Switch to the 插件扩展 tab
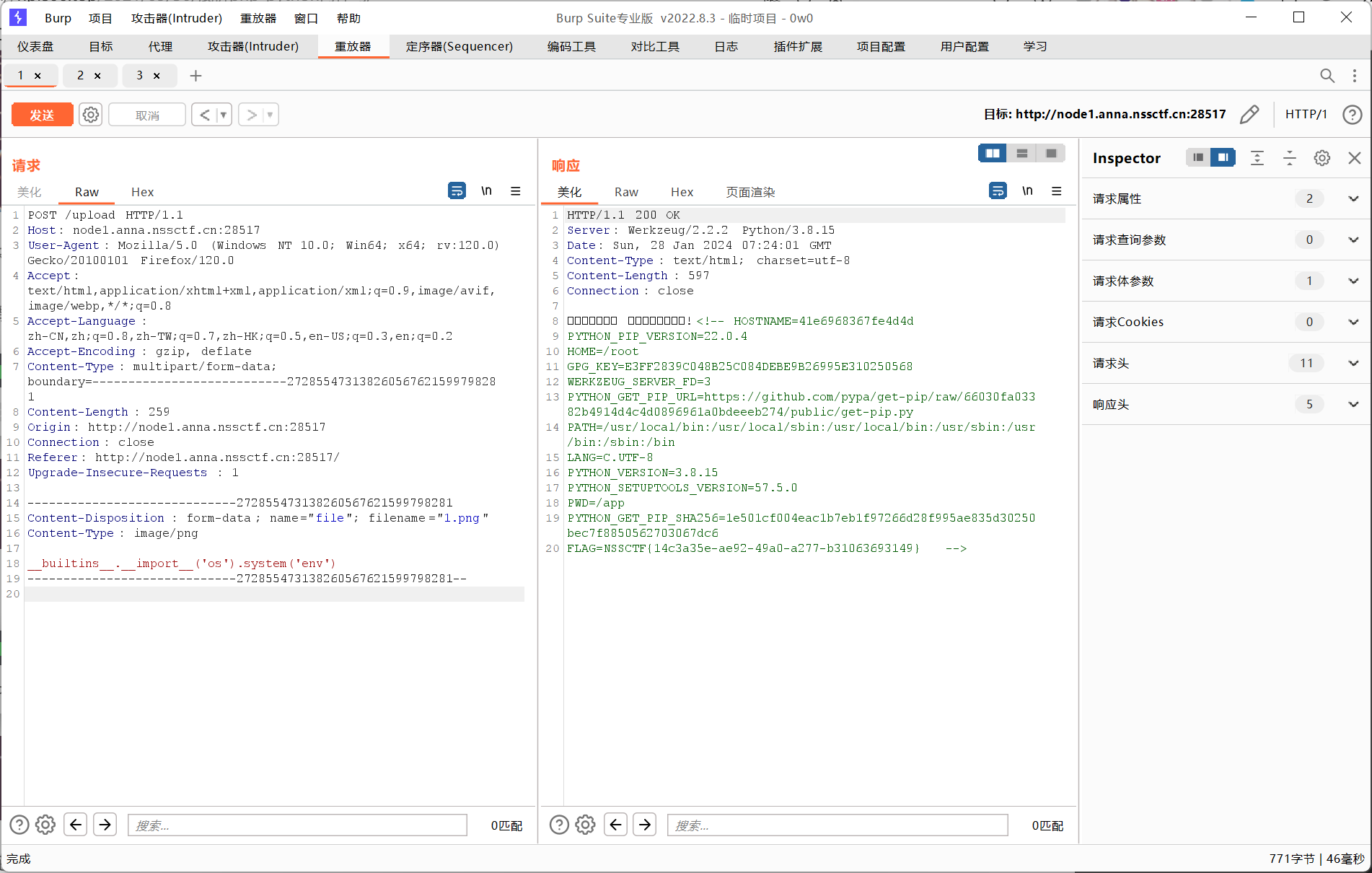The height and width of the screenshot is (873, 1372). pyautogui.click(x=798, y=46)
